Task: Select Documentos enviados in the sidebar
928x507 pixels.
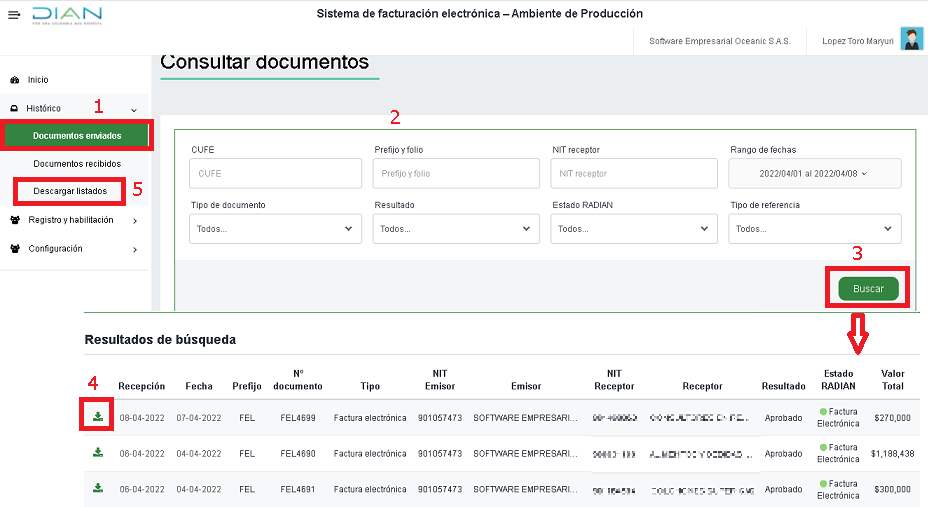Action: (77, 135)
